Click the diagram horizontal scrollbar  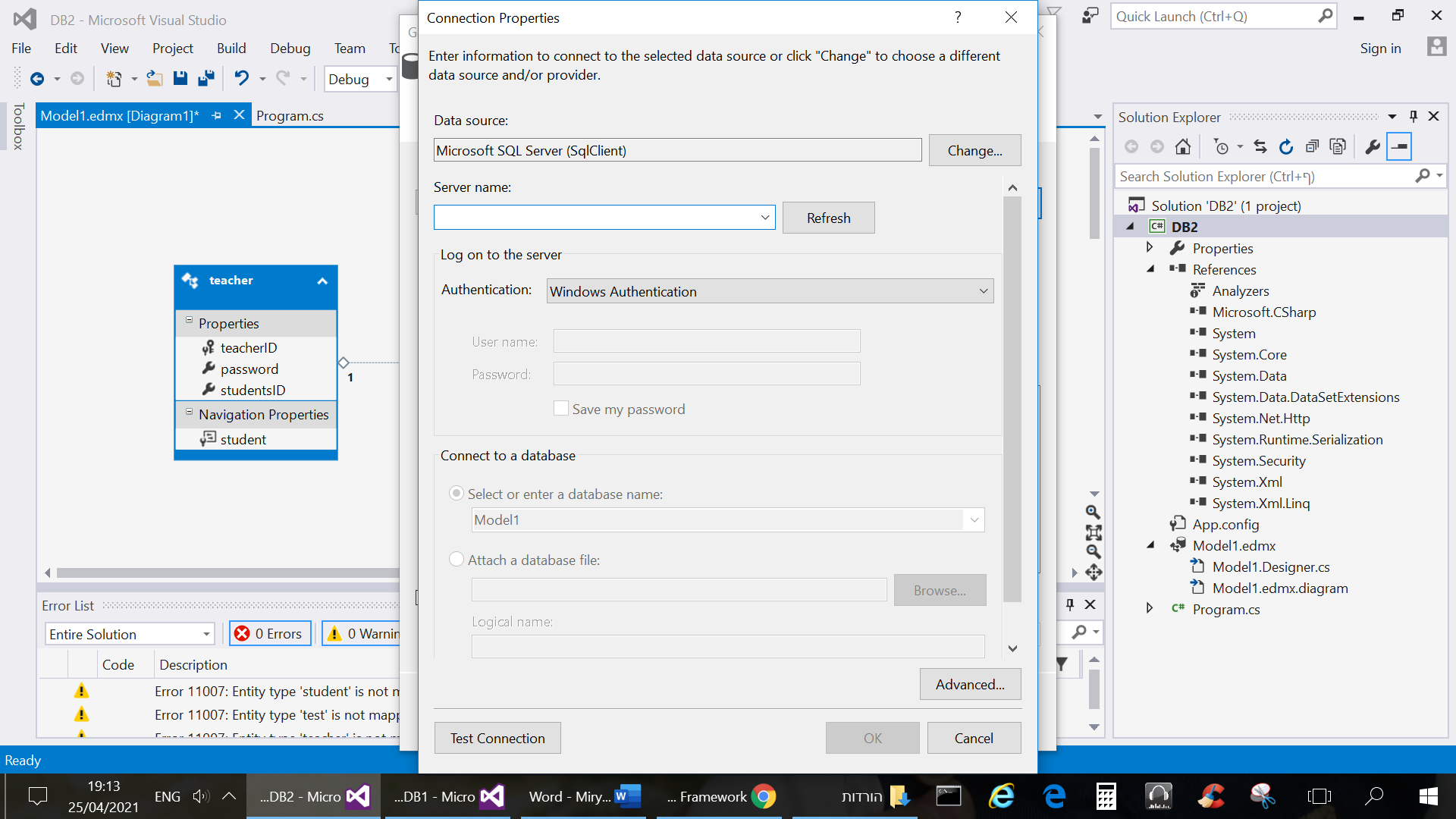(227, 573)
